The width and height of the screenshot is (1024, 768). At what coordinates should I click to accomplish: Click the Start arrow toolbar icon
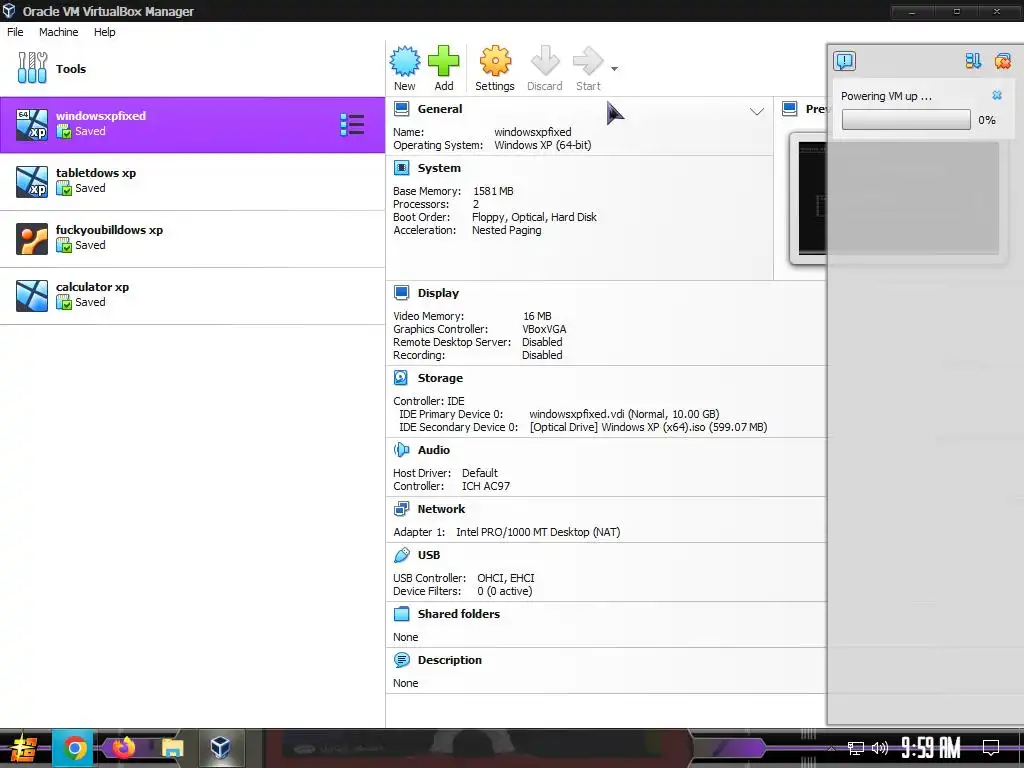pyautogui.click(x=588, y=61)
